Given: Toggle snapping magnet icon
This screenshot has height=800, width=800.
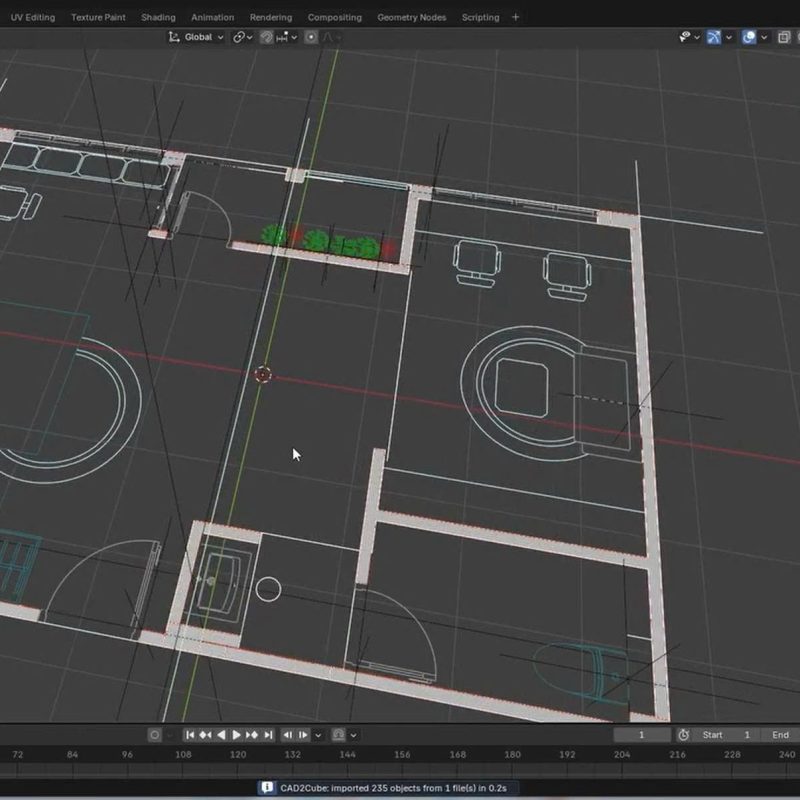Looking at the screenshot, I should [266, 37].
